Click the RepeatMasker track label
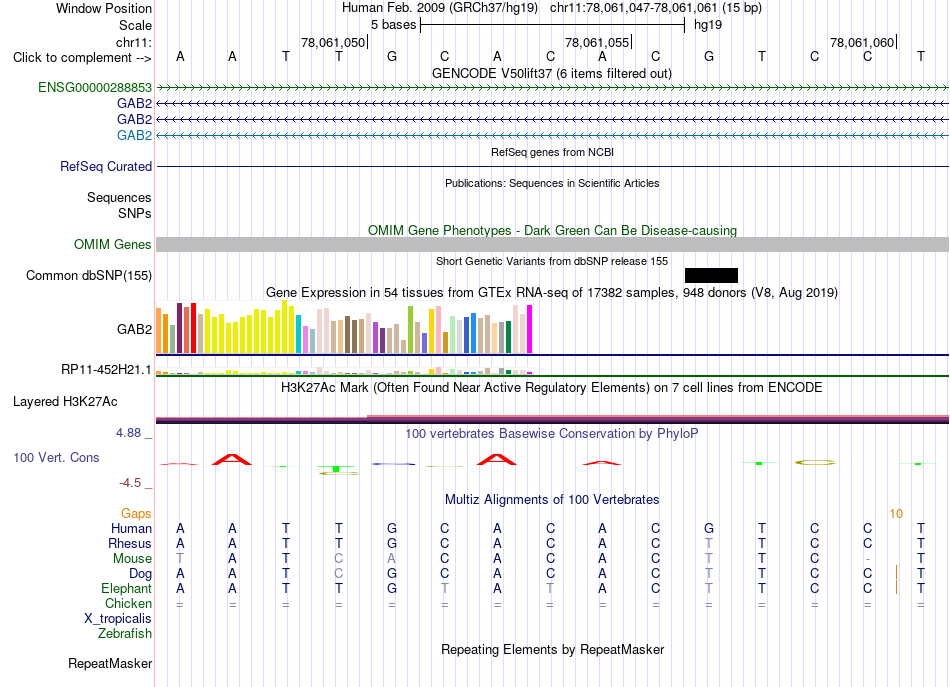The image size is (950, 687). pyautogui.click(x=110, y=663)
